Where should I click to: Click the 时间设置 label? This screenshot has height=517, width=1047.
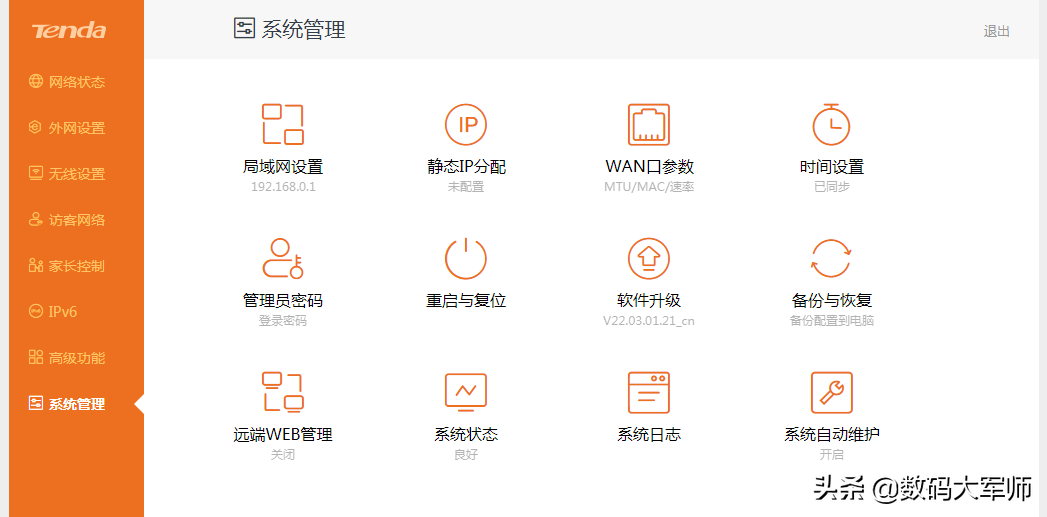tap(831, 166)
